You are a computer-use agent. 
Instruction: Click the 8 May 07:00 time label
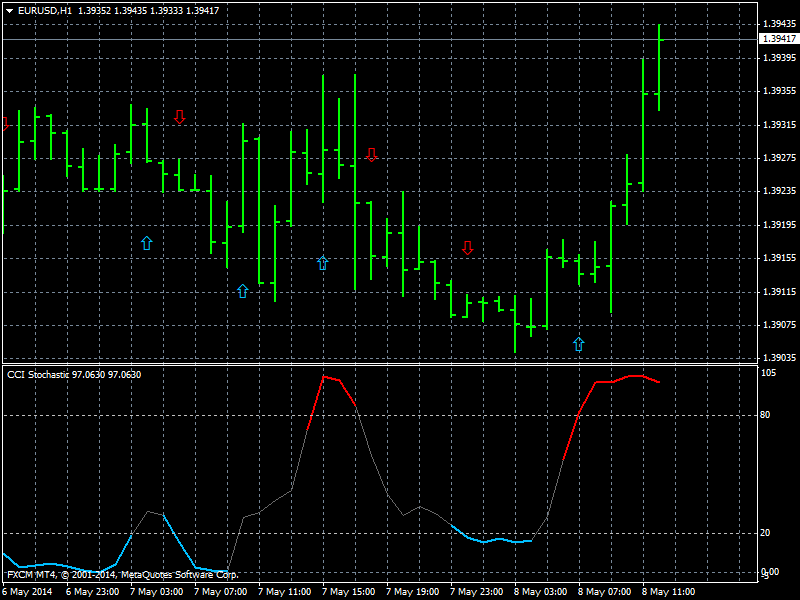(605, 592)
